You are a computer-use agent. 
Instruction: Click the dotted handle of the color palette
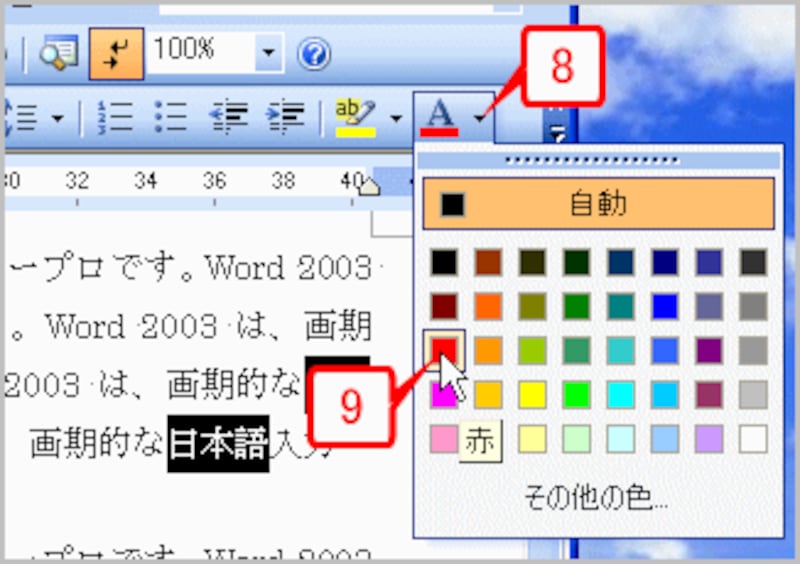tap(598, 160)
